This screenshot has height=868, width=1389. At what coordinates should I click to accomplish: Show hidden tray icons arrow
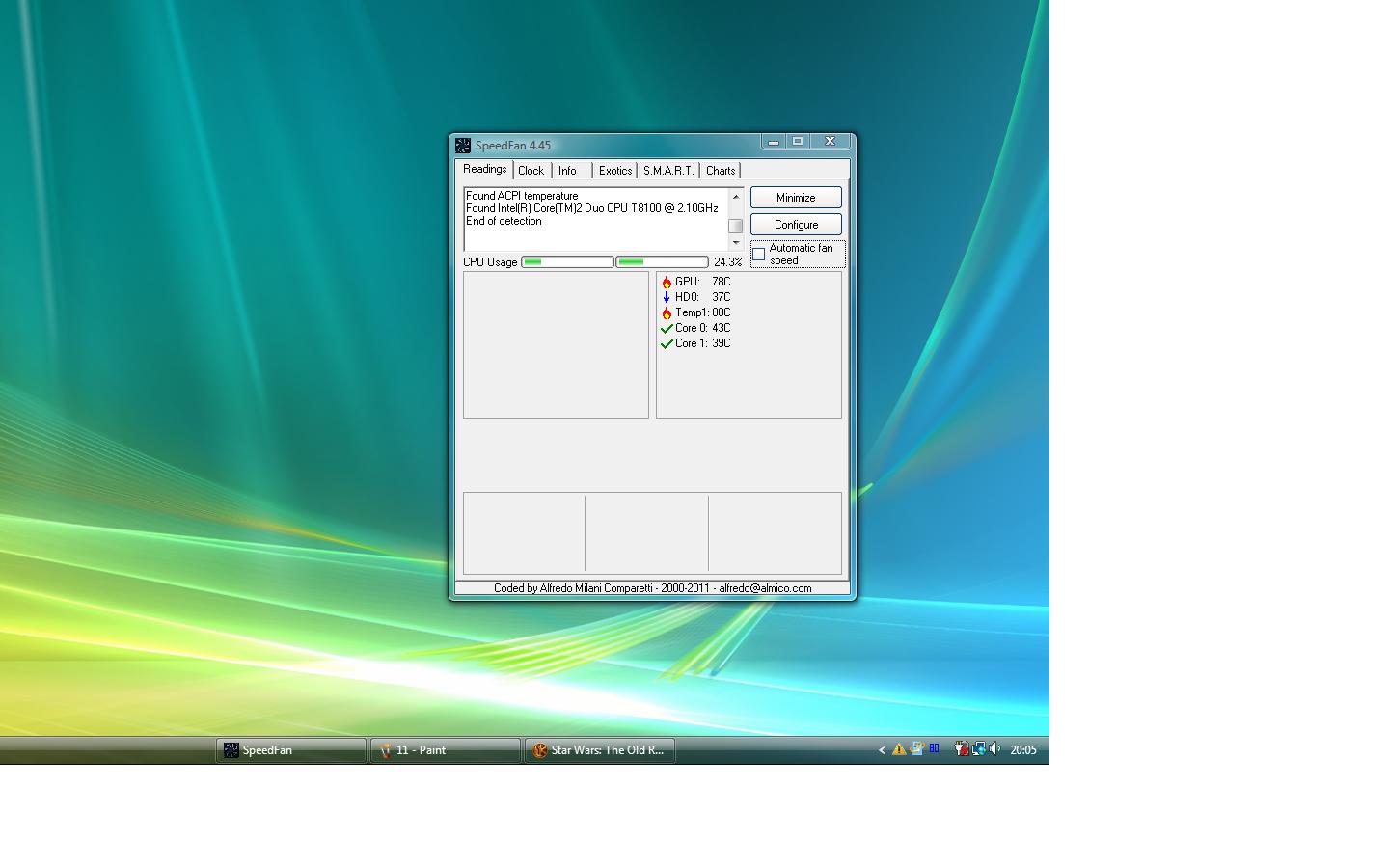pos(882,750)
